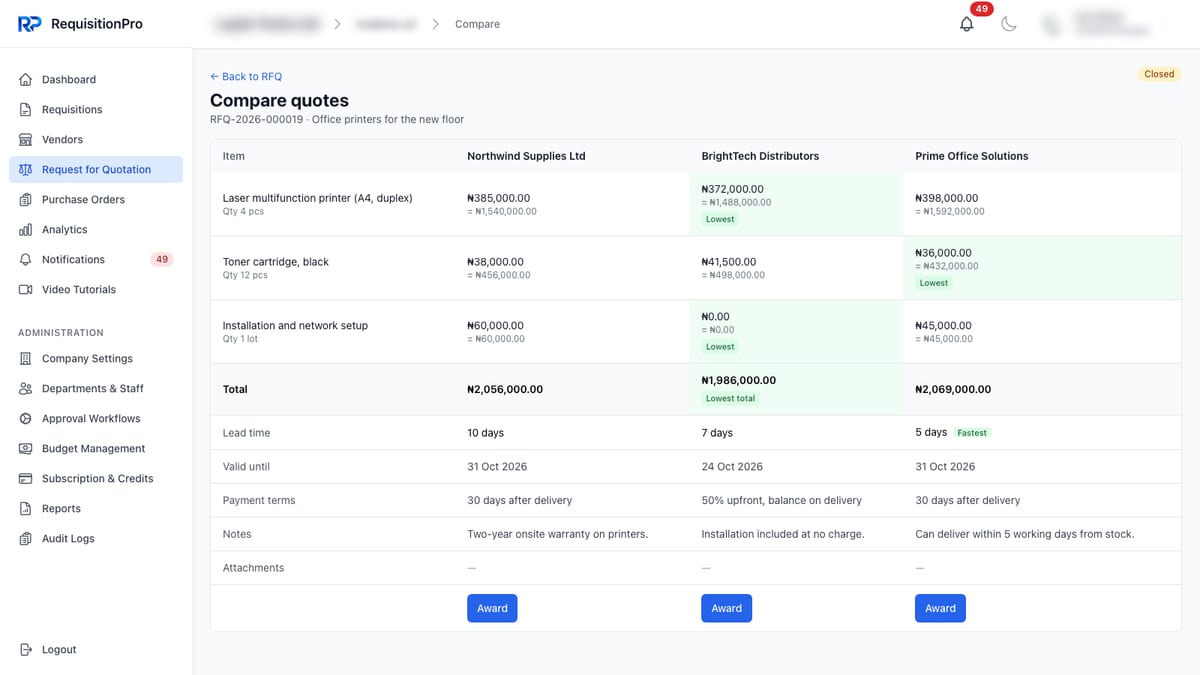
Task: Award the quote to Northwind Supplies Ltd
Action: [x=492, y=608]
